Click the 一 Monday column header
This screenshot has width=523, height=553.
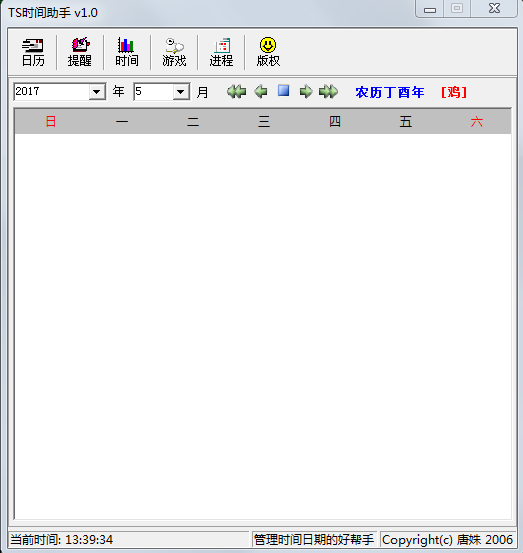122,122
